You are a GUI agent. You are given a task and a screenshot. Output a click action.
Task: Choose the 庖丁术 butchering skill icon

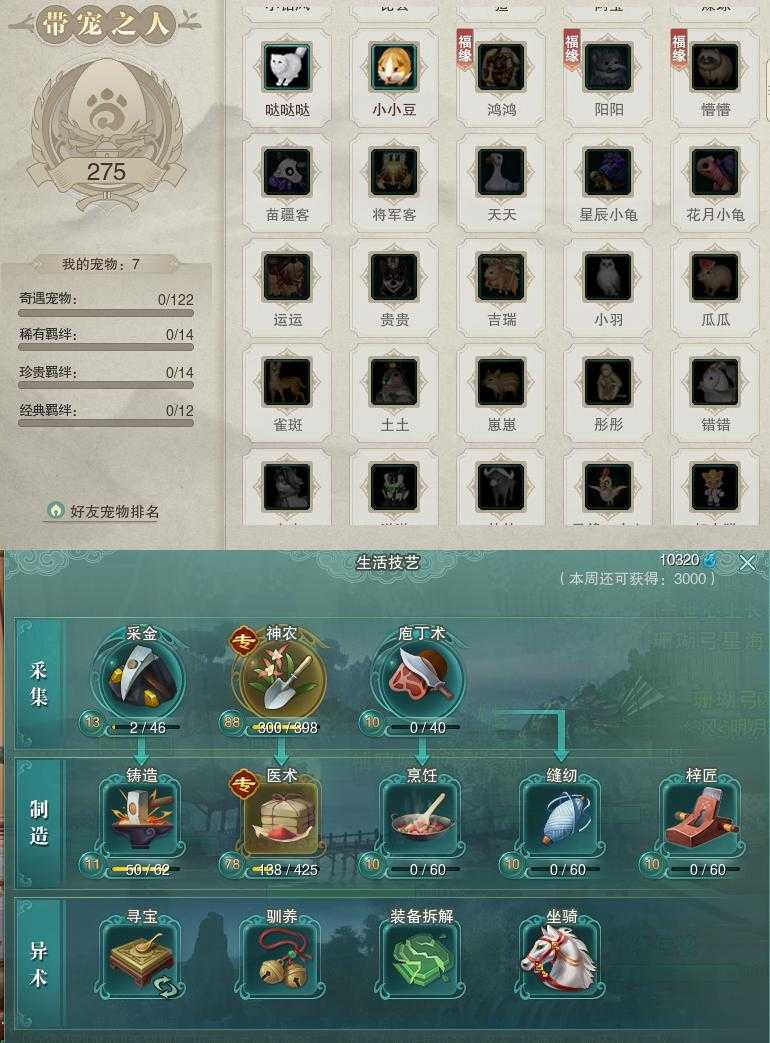421,677
